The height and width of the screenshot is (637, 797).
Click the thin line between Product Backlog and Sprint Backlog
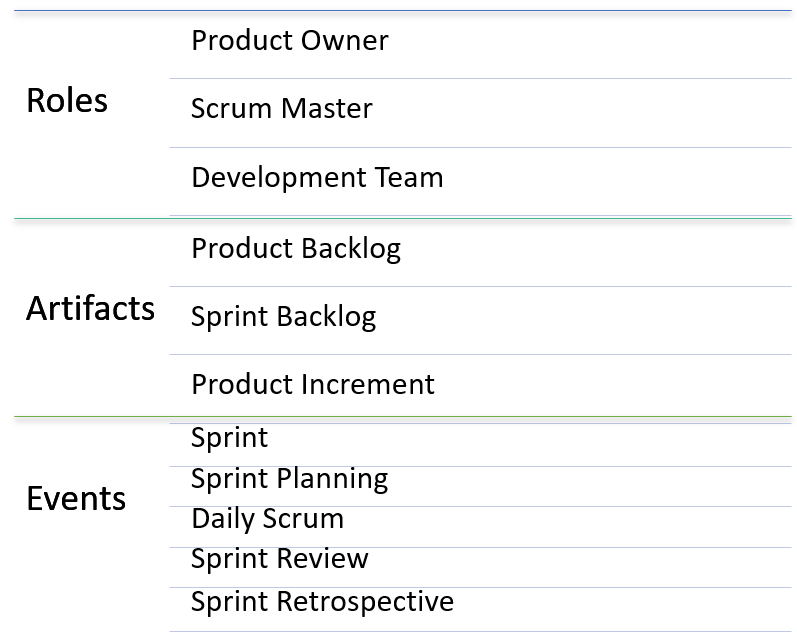click(x=480, y=287)
